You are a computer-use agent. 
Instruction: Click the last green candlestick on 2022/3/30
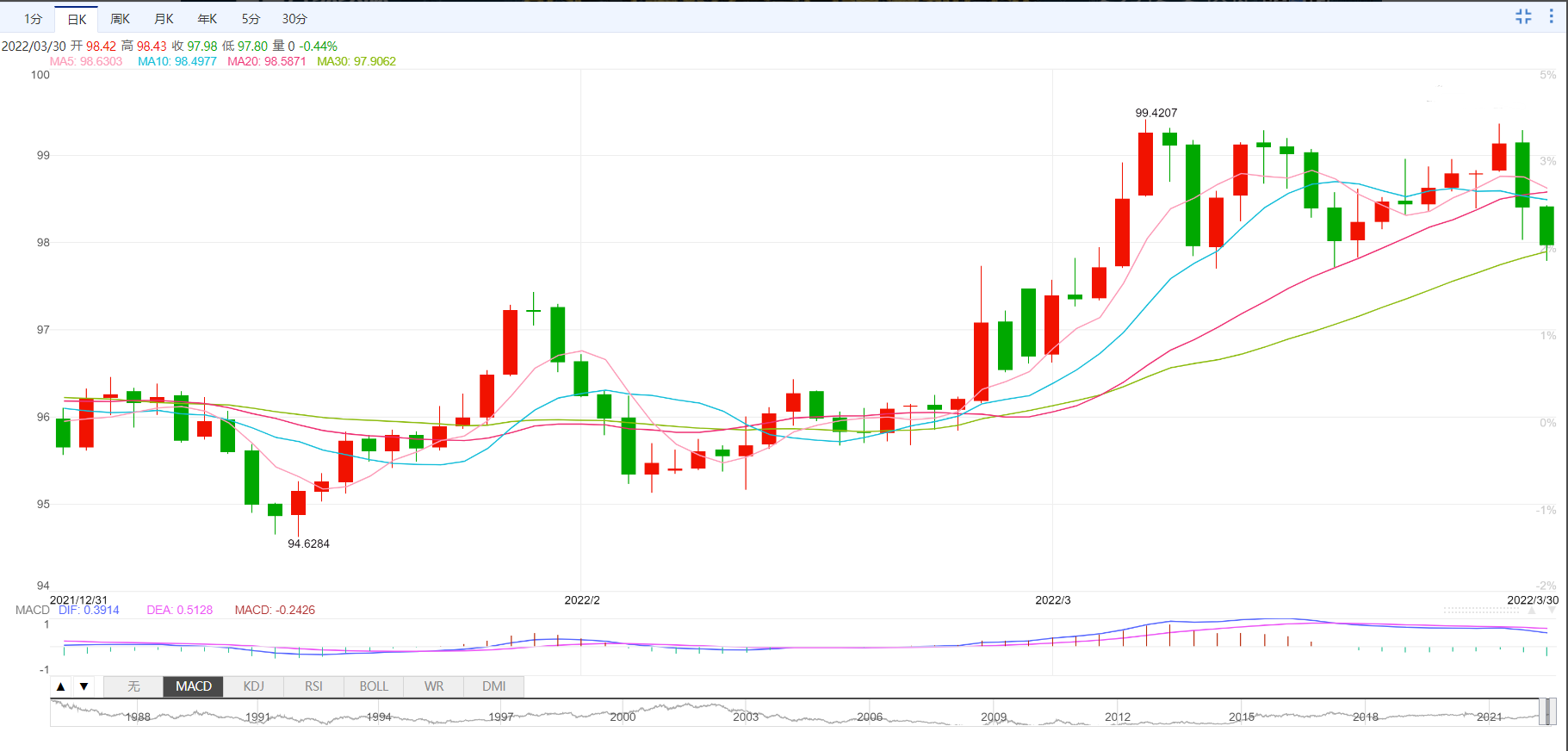coord(1546,227)
